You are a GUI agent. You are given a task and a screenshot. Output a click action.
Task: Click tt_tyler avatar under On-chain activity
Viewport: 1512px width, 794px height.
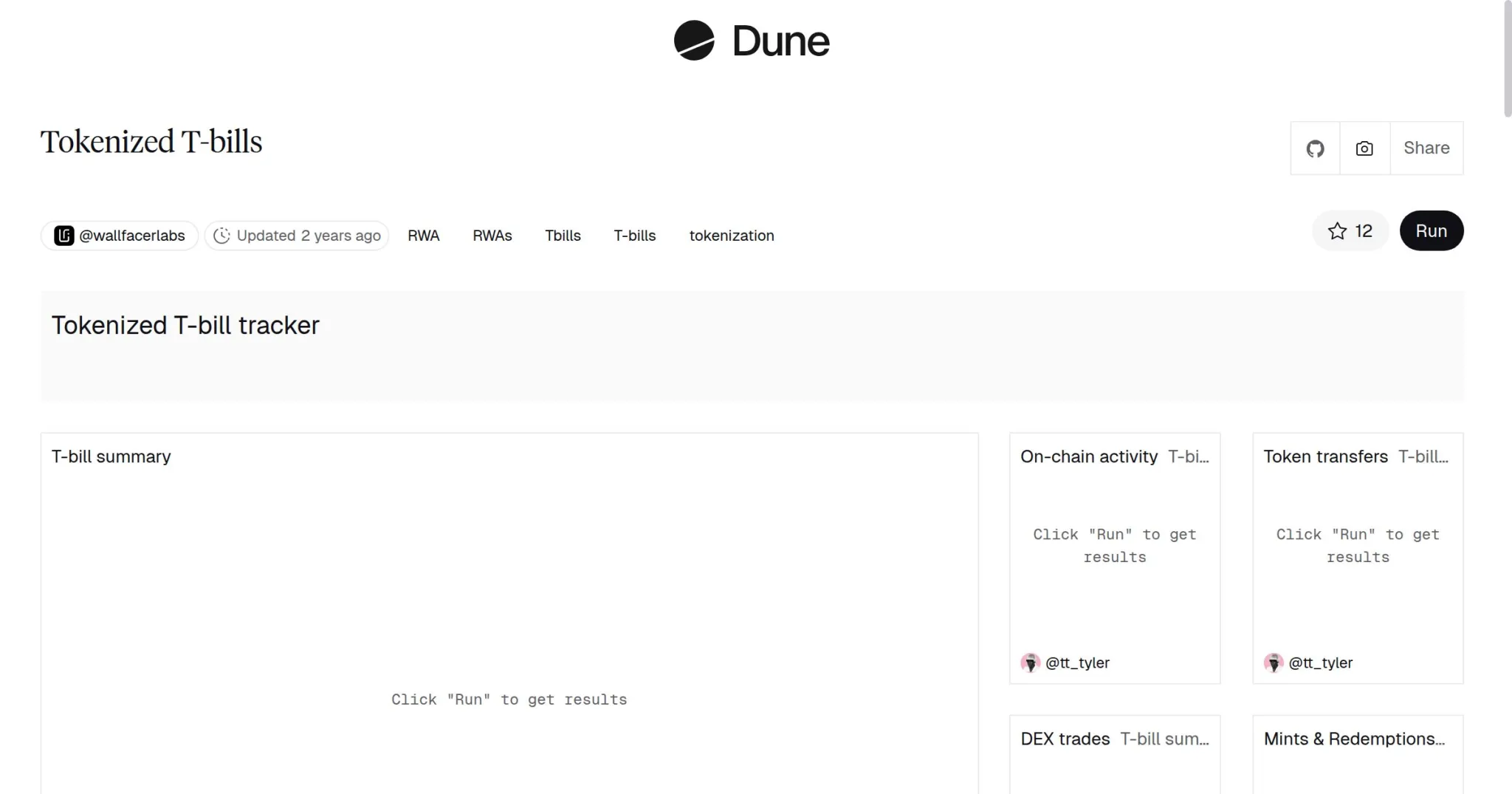pos(1030,663)
